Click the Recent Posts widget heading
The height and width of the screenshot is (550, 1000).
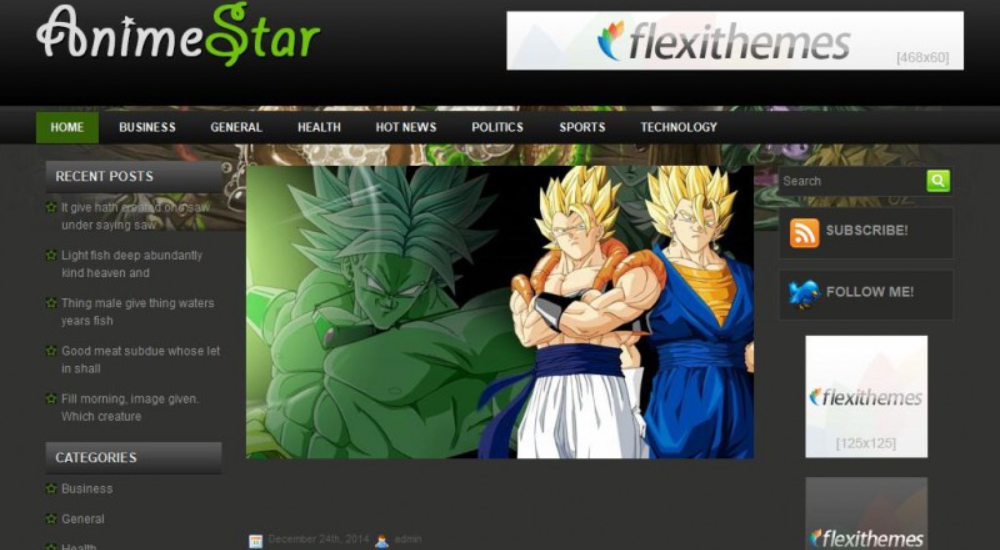click(x=133, y=177)
